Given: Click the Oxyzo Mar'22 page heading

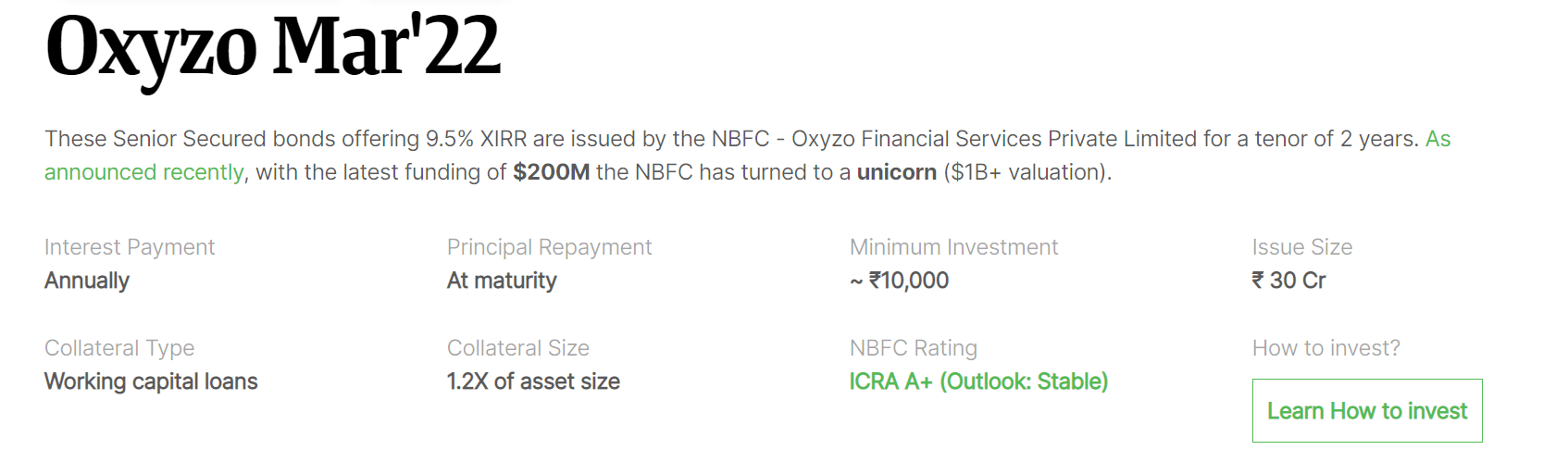Looking at the screenshot, I should pyautogui.click(x=273, y=46).
